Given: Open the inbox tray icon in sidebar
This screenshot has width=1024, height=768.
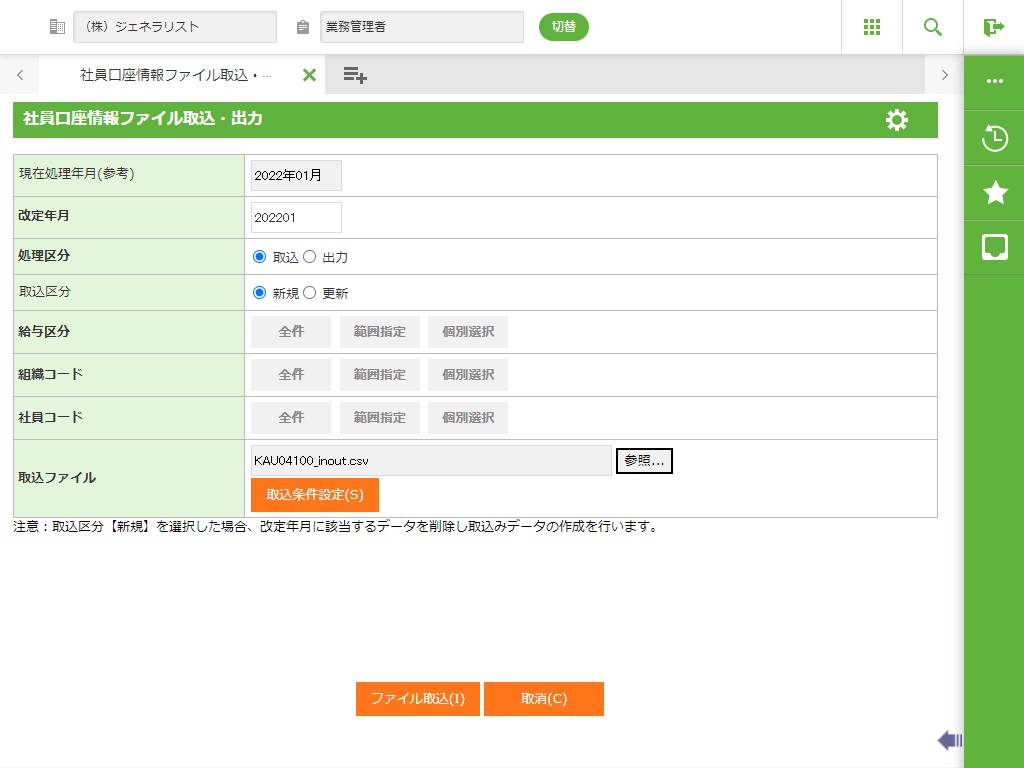Looking at the screenshot, I should coord(994,247).
